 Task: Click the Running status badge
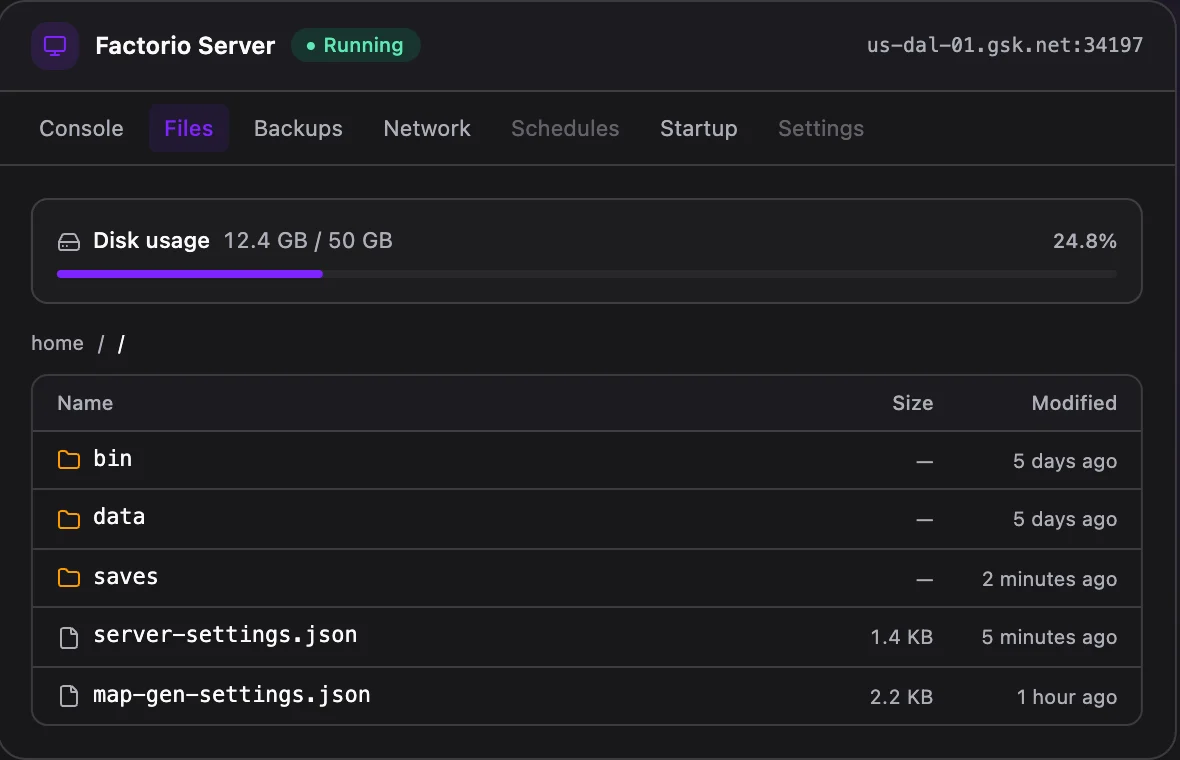(355, 46)
